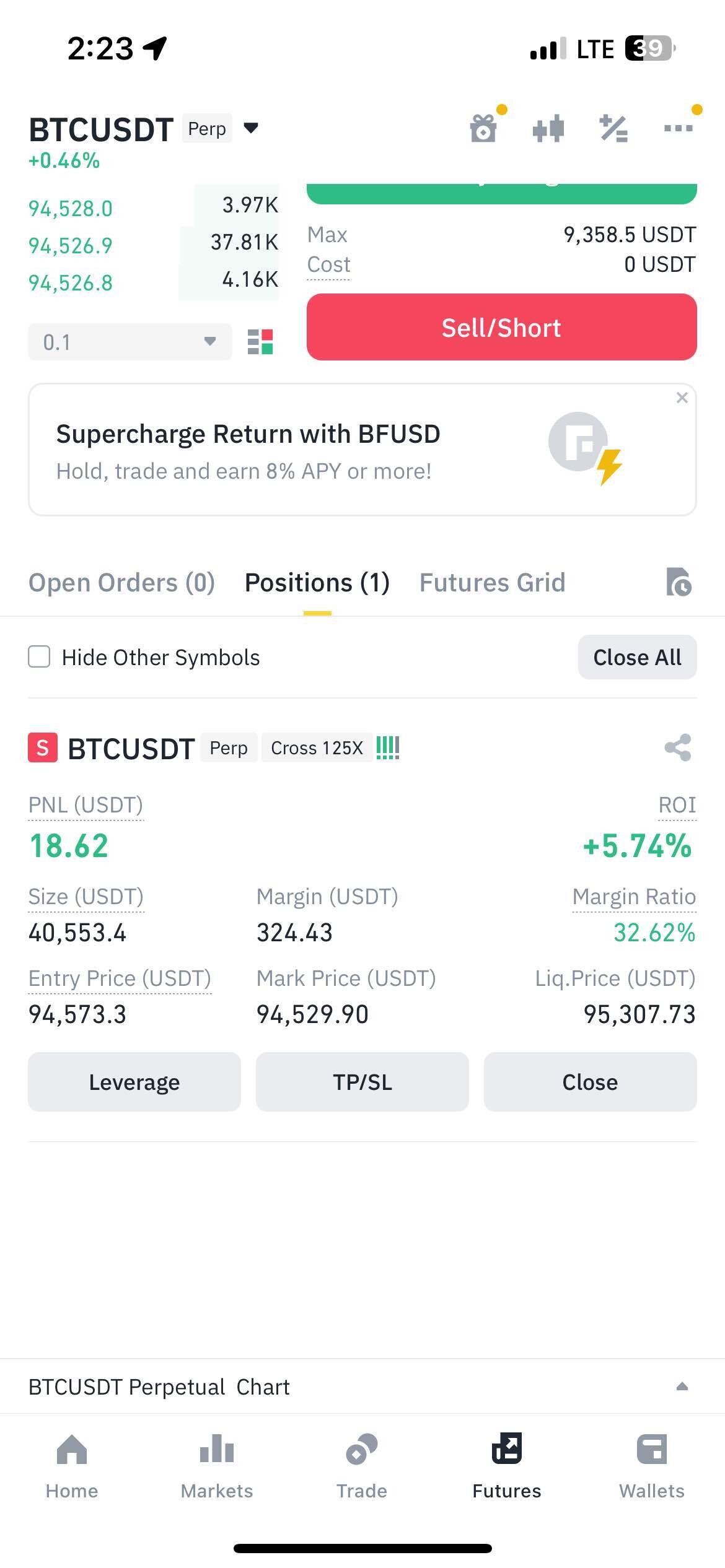Expand the BTCUSDT Perpetual Chart panel
Image resolution: width=725 pixels, height=1568 pixels.
682,1387
